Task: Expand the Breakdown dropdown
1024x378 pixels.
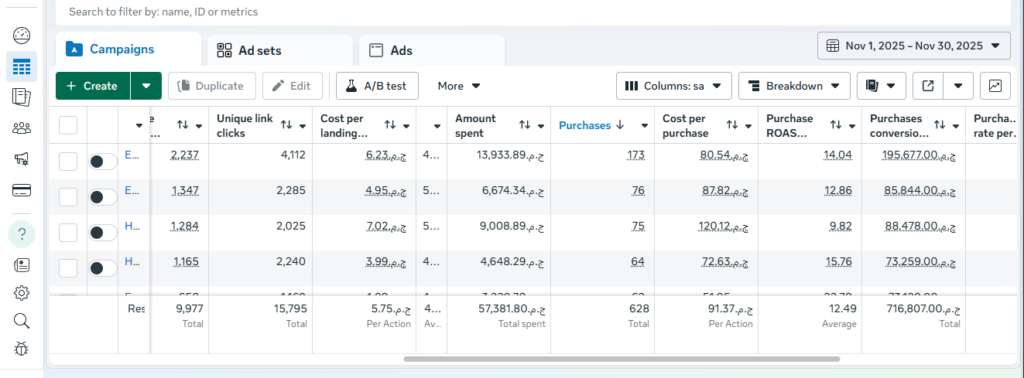Action: pos(794,86)
